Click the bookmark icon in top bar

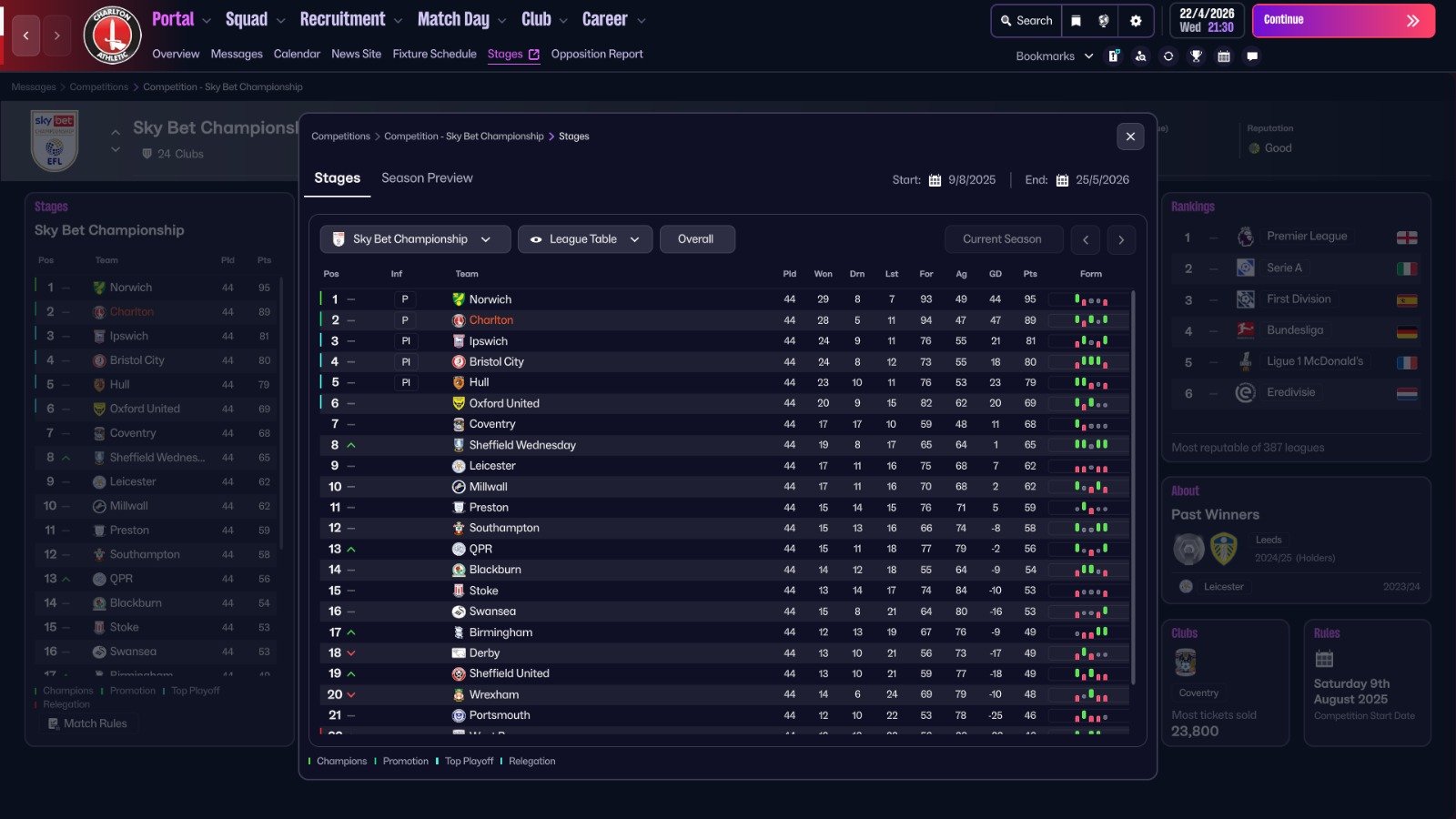[x=1076, y=21]
